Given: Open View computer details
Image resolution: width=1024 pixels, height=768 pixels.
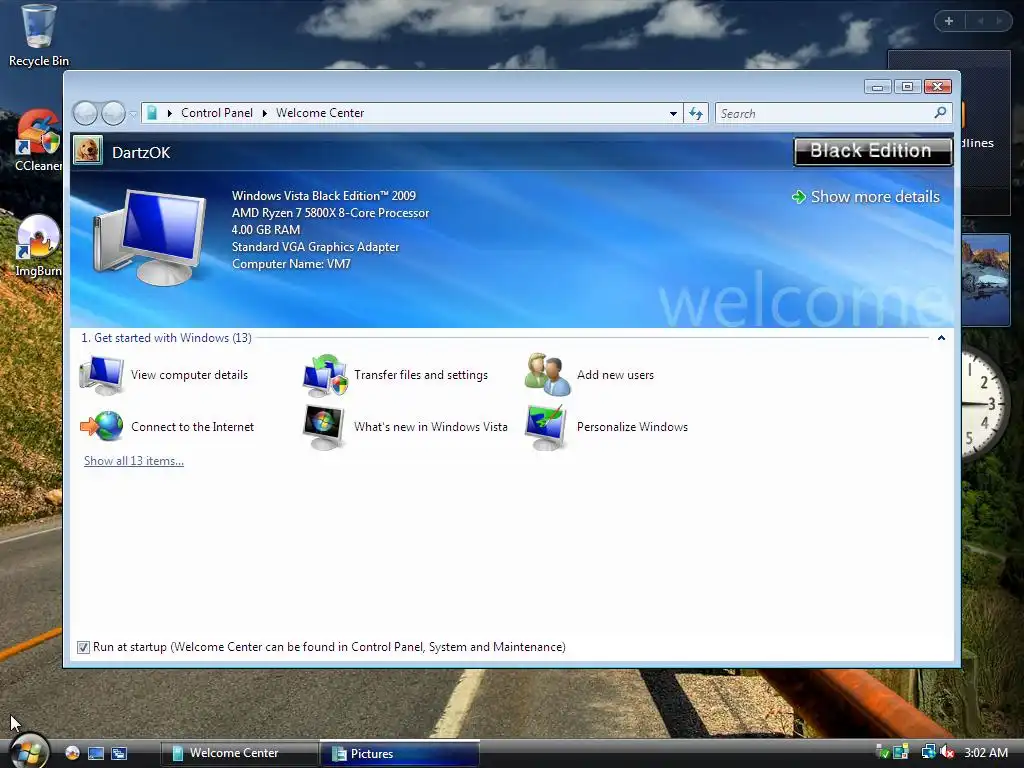Looking at the screenshot, I should click(x=165, y=375).
